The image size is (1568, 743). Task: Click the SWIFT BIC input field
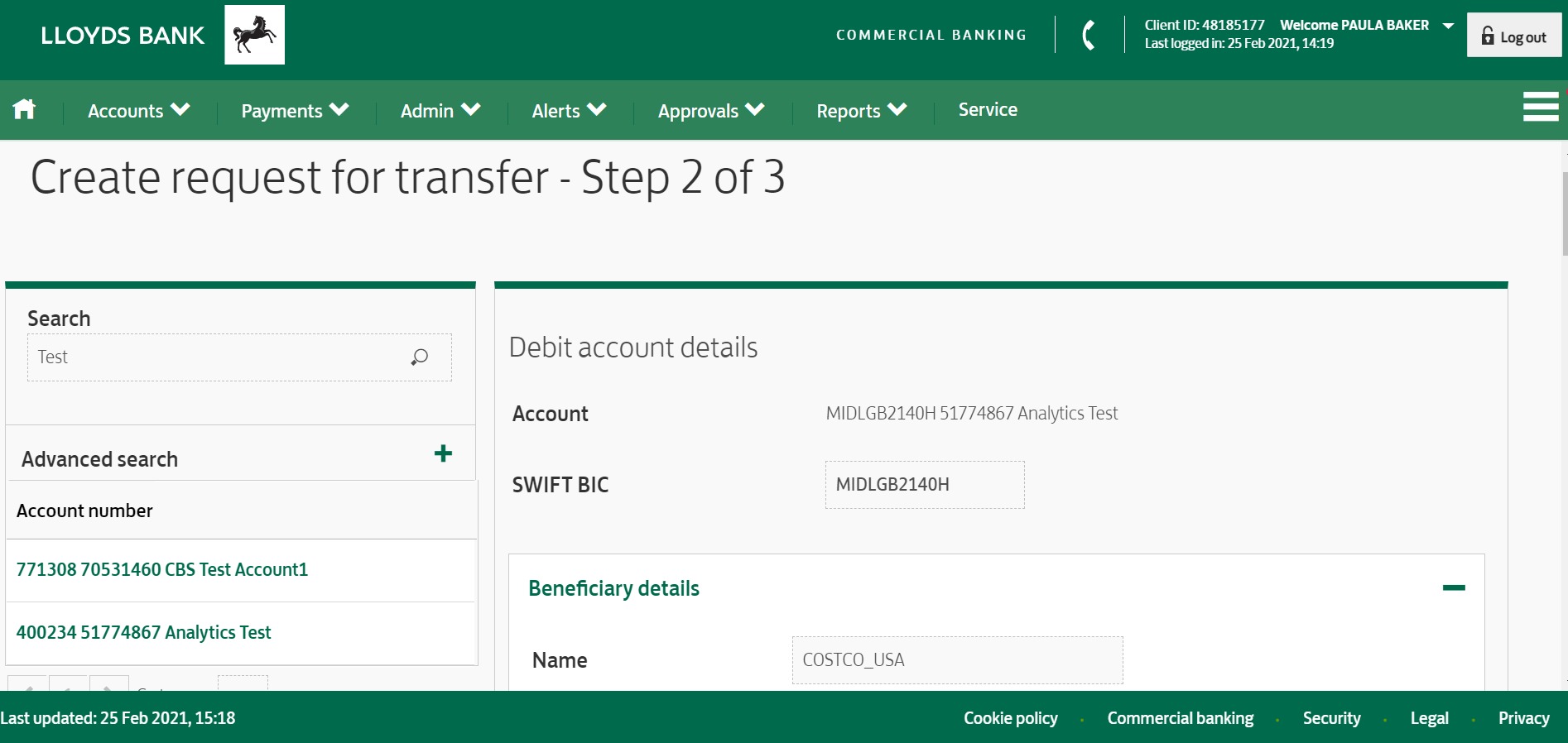pyautogui.click(x=925, y=485)
